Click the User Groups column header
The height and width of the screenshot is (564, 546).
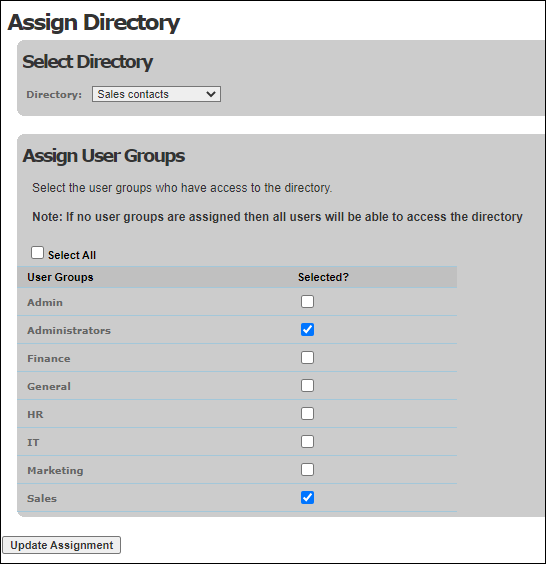pyautogui.click(x=60, y=277)
